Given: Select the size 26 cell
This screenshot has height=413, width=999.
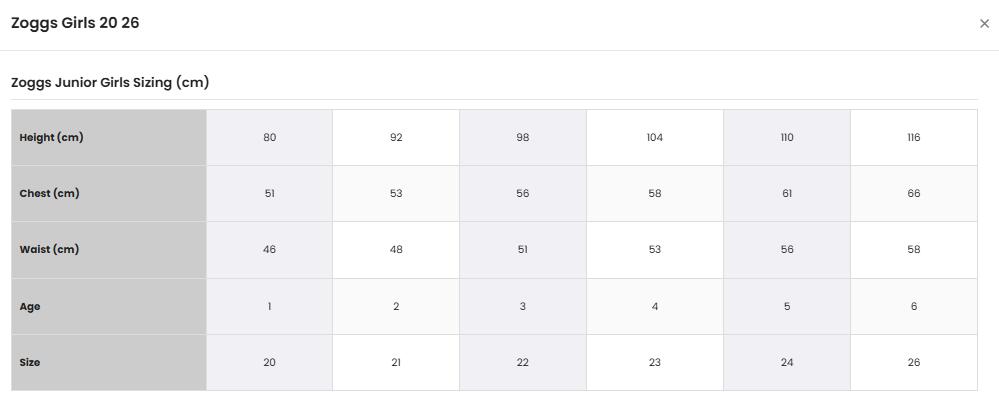Looking at the screenshot, I should tap(914, 362).
